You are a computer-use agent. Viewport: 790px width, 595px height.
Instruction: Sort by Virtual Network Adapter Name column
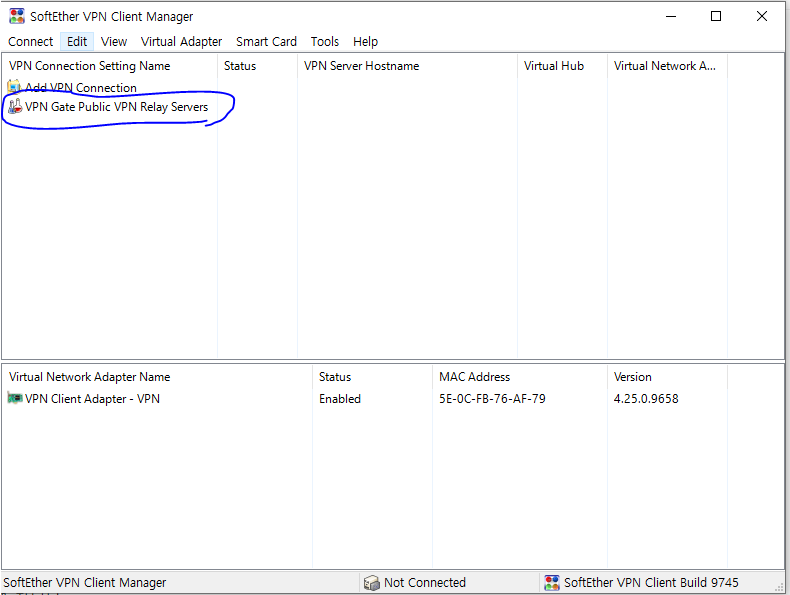(x=157, y=377)
